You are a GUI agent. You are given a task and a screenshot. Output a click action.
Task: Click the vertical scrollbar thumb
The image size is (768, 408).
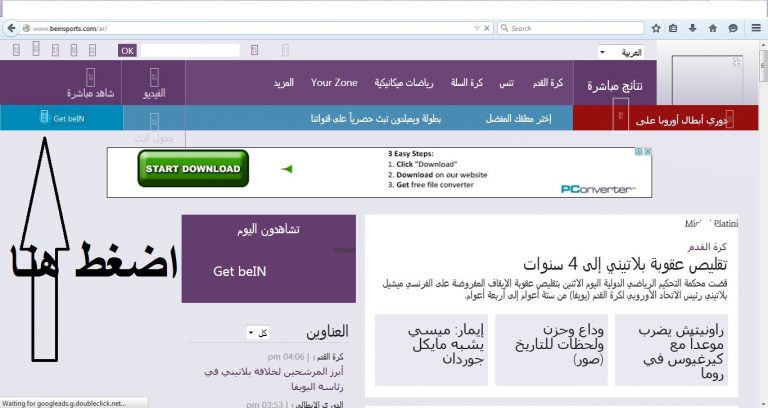point(764,65)
